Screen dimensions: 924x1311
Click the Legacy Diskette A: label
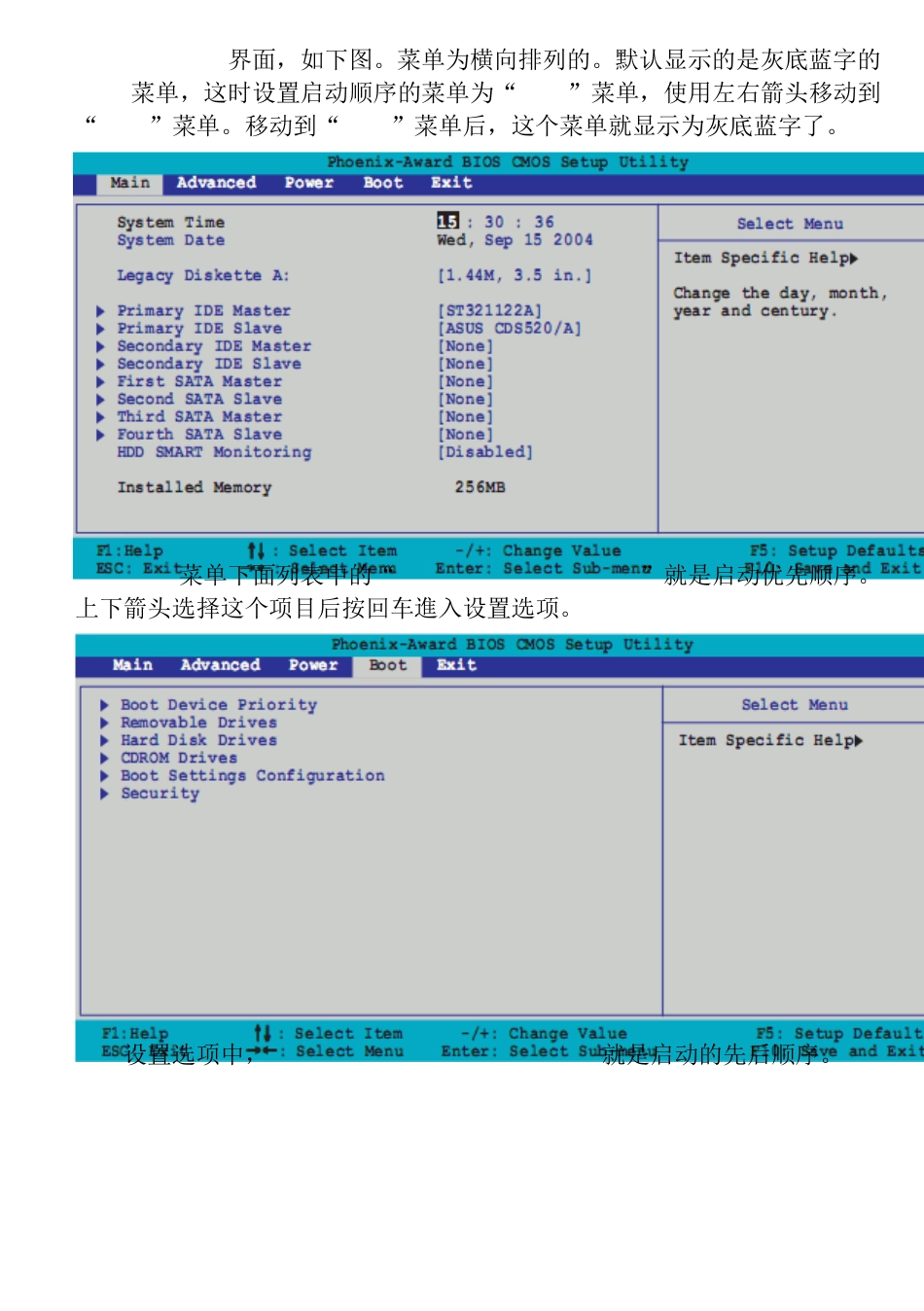(203, 276)
